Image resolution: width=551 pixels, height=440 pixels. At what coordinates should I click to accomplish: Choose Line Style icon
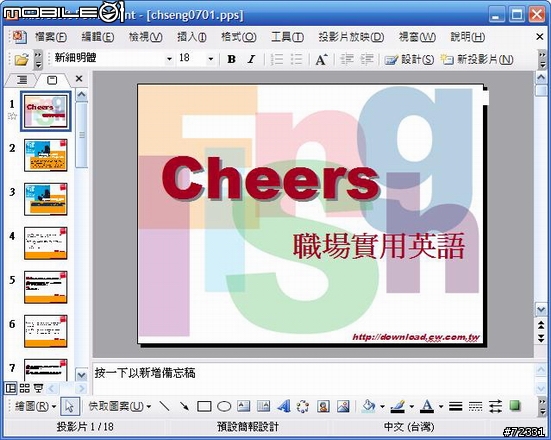point(455,407)
